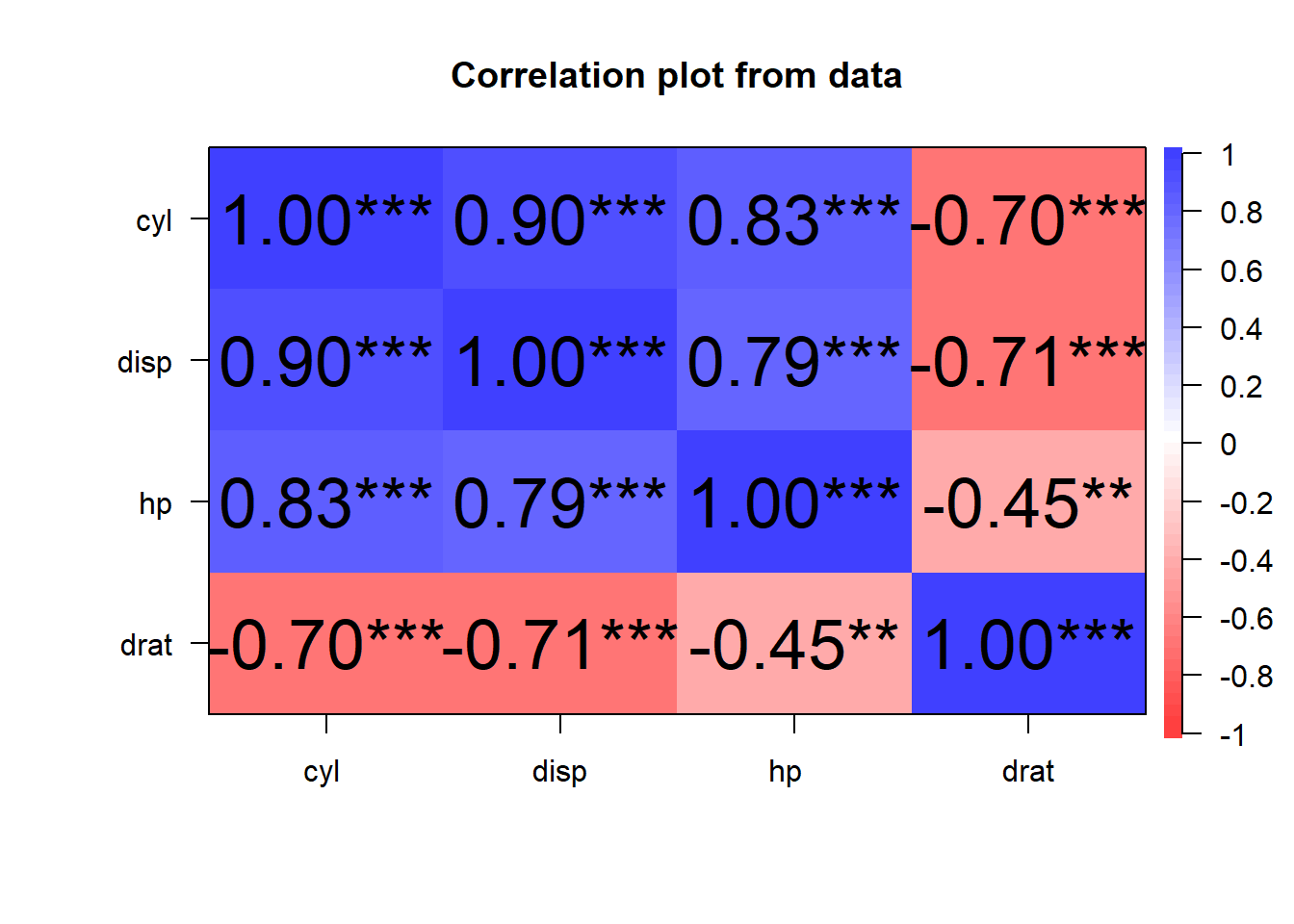
Task: Pick the hp label on the y-axis
Action: pyautogui.click(x=155, y=503)
